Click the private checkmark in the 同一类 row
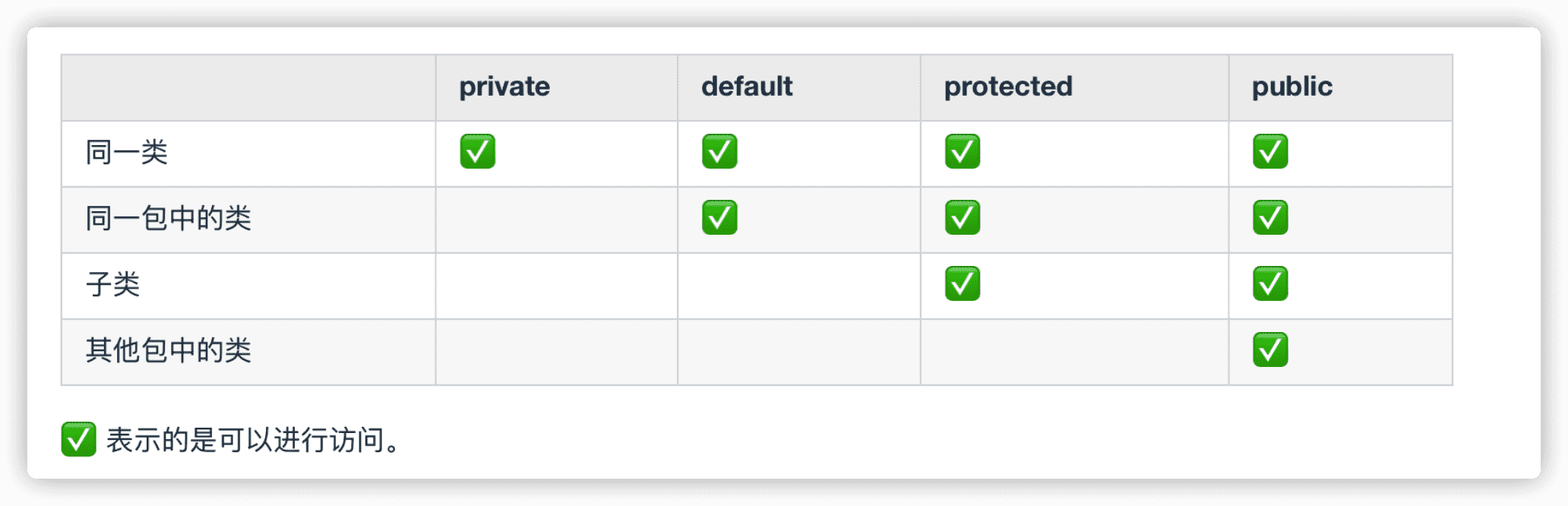 (477, 151)
